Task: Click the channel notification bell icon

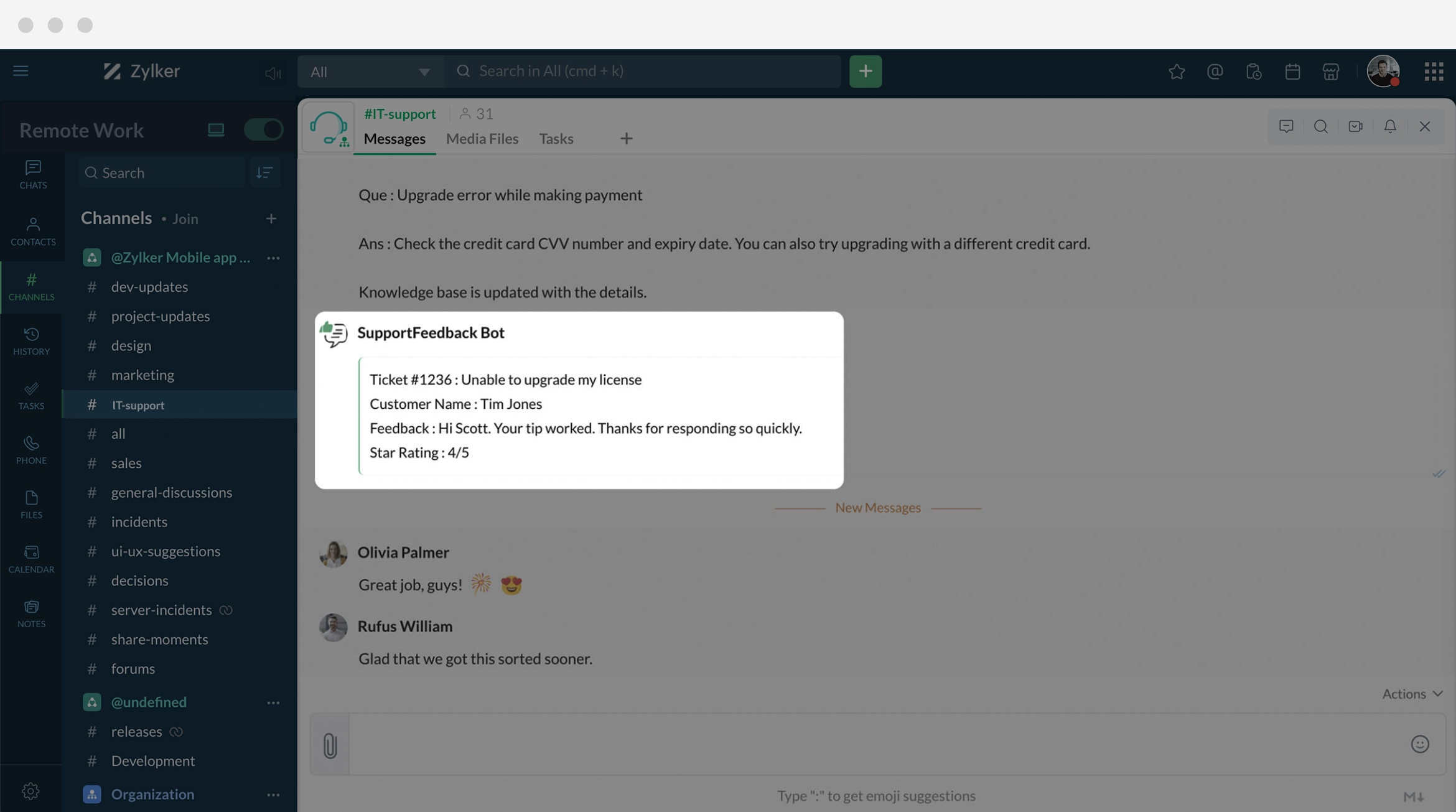Action: 1389,127
